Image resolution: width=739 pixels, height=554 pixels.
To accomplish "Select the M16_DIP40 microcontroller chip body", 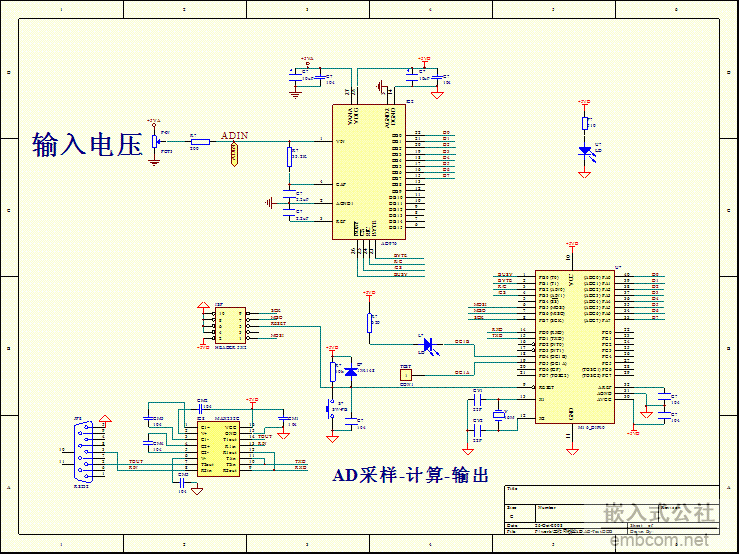I will [x=575, y=347].
